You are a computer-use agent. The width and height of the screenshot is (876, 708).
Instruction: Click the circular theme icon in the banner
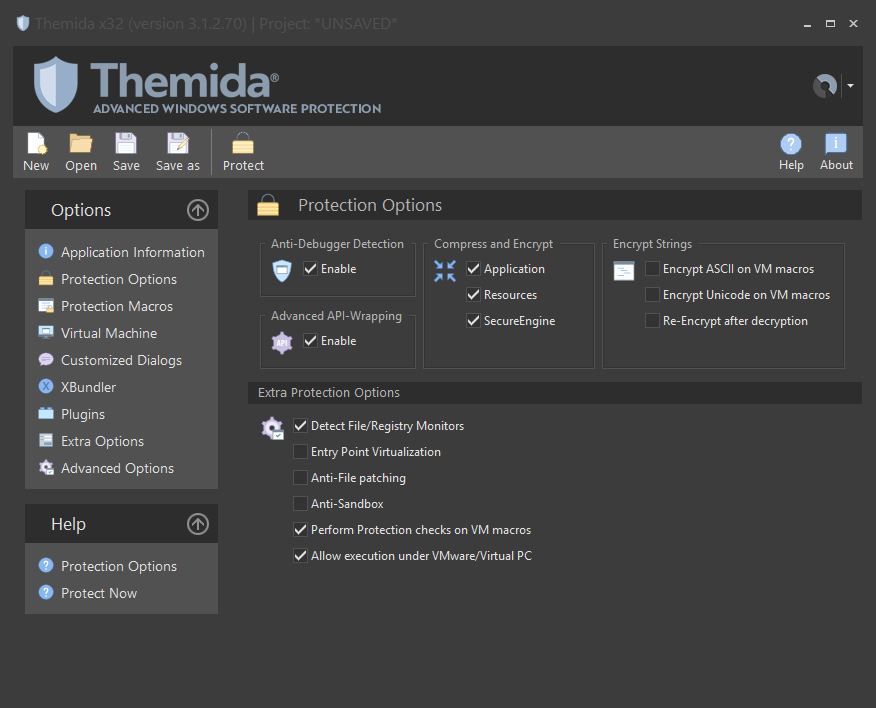(825, 85)
